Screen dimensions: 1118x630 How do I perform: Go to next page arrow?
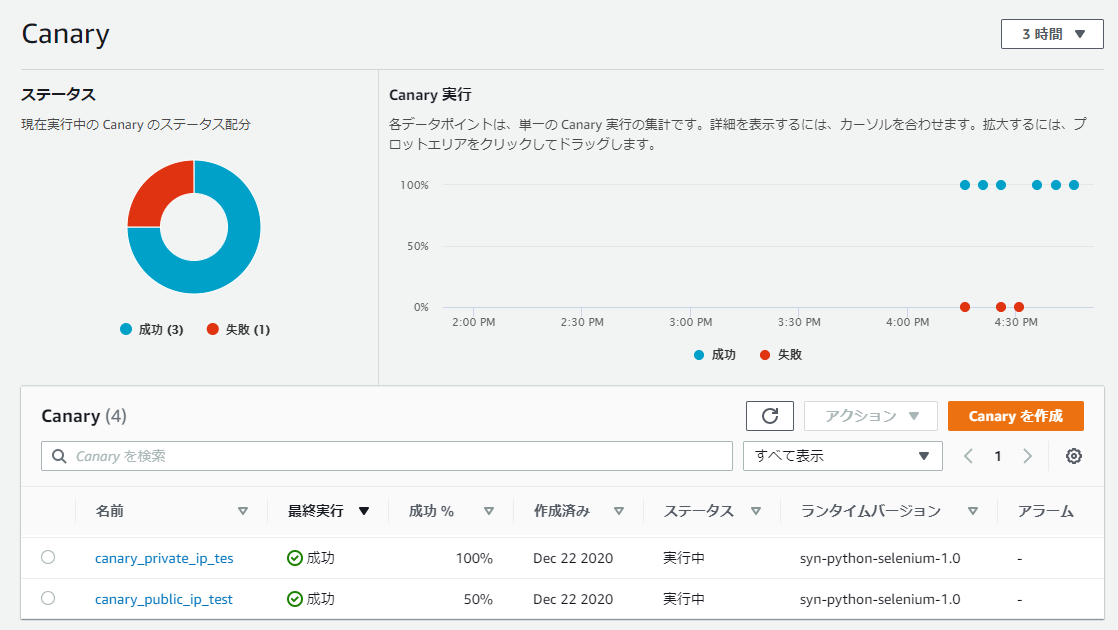point(1027,456)
